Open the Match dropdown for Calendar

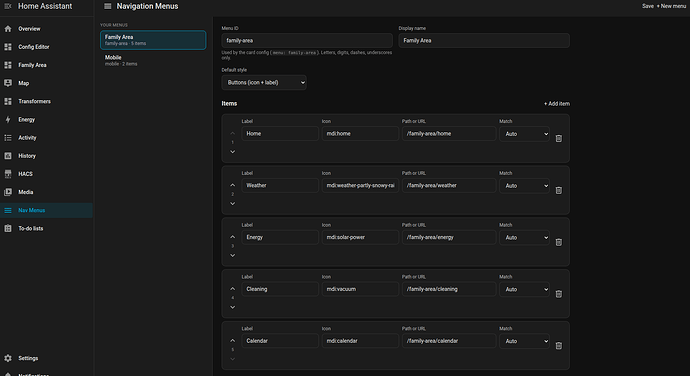[x=524, y=341]
